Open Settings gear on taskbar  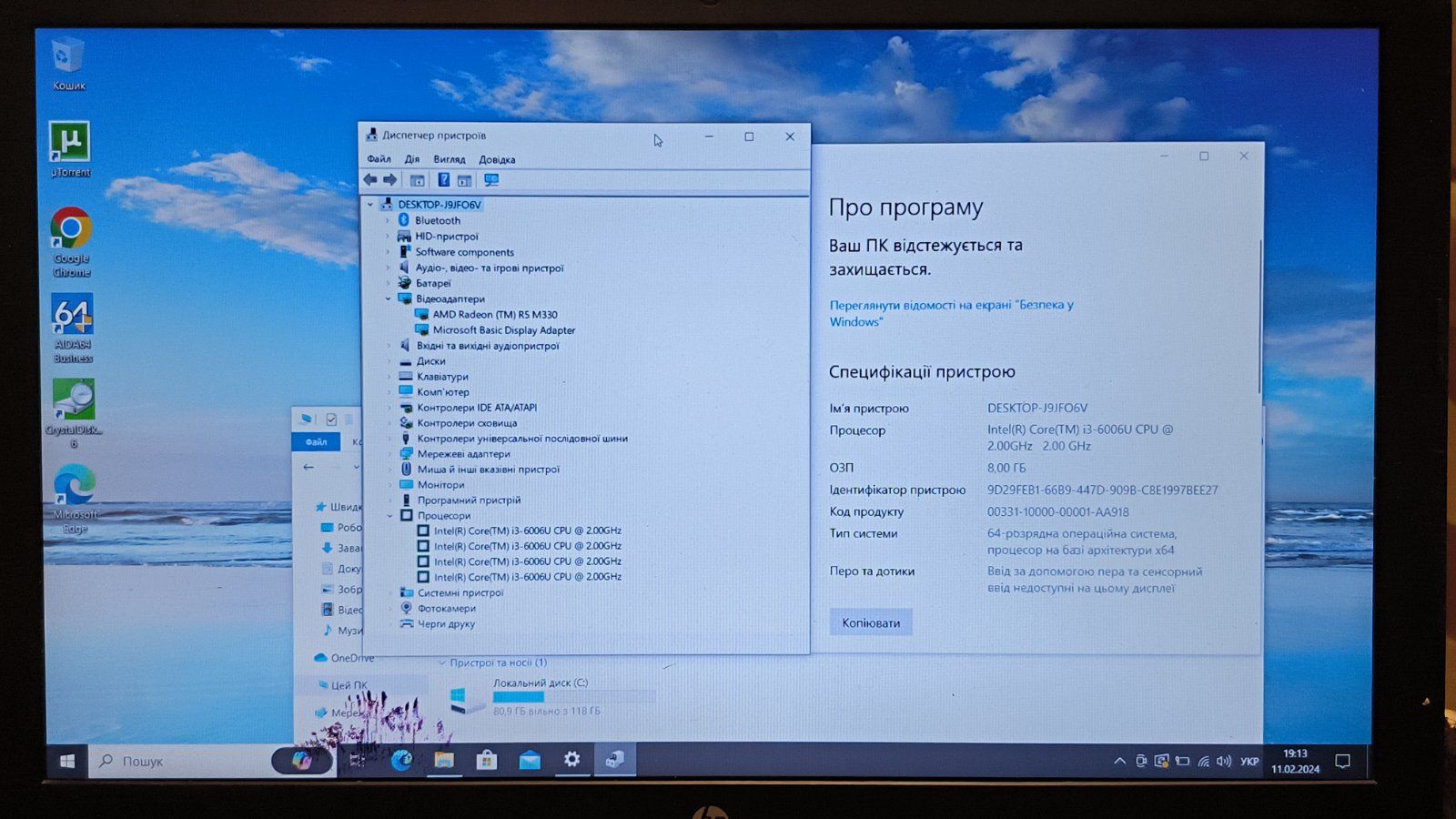coord(571,759)
